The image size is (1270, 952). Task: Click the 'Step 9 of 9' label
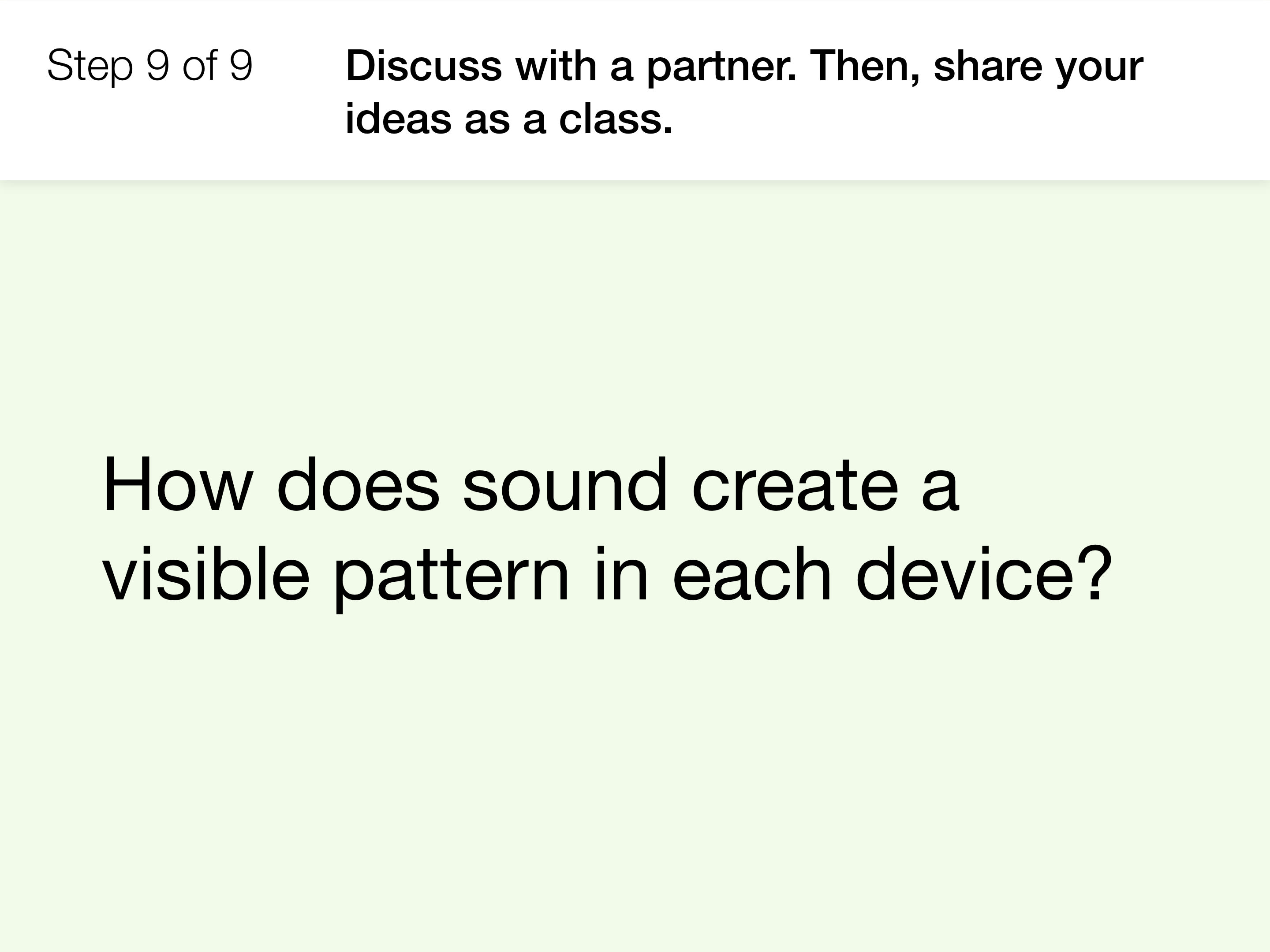coord(150,66)
